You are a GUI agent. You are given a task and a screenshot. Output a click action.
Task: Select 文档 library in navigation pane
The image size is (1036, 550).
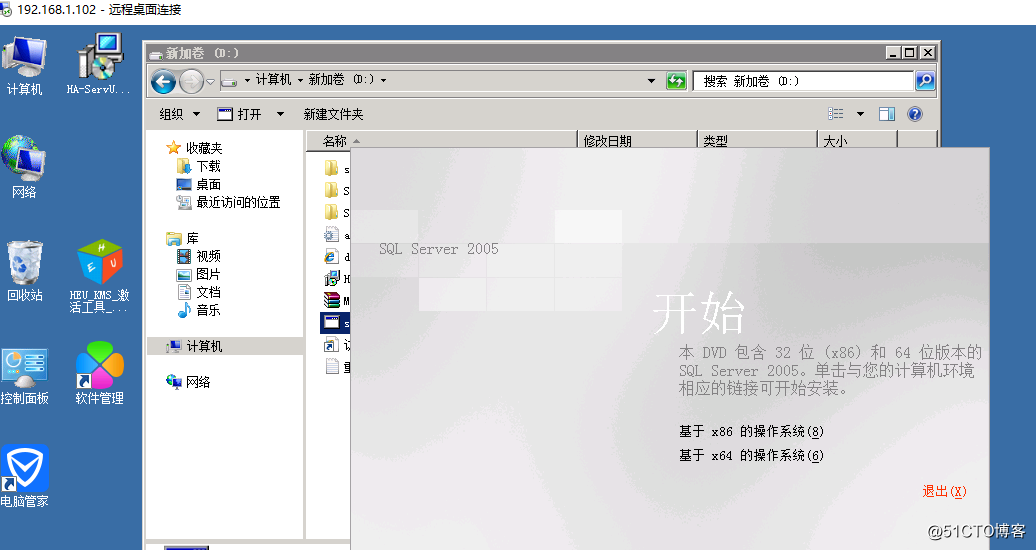[x=199, y=292]
